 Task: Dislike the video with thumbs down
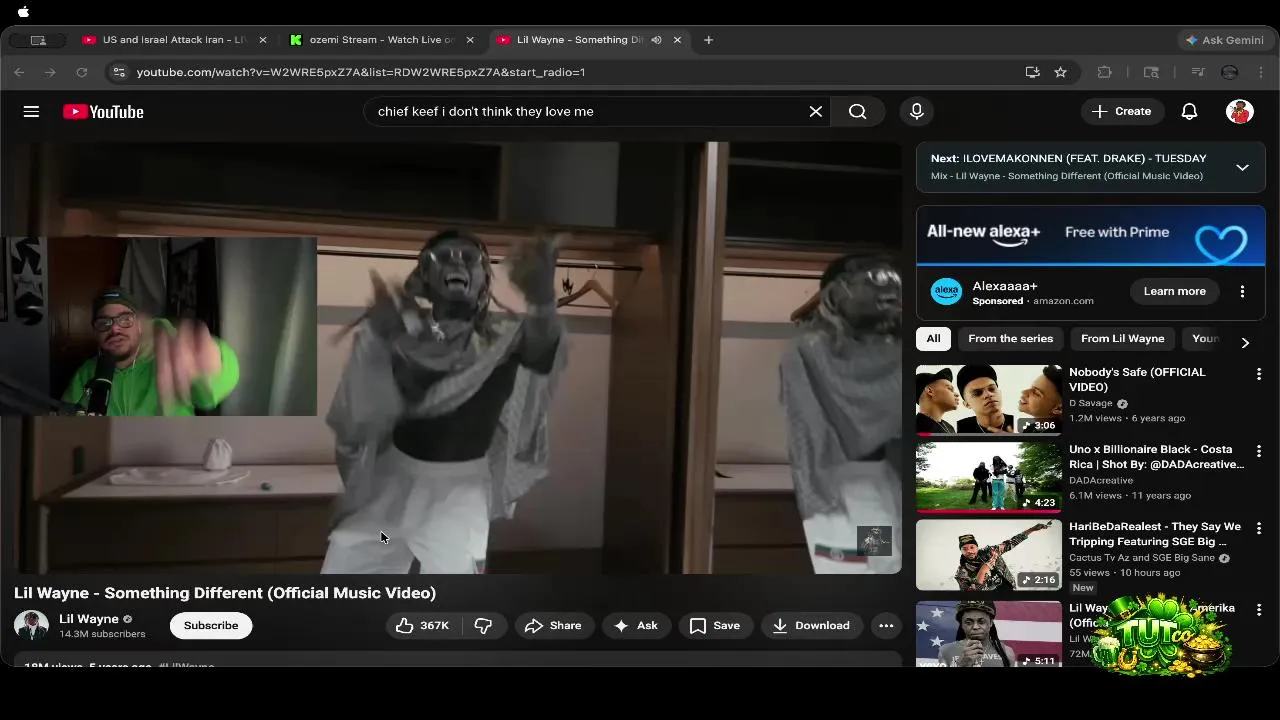(483, 625)
